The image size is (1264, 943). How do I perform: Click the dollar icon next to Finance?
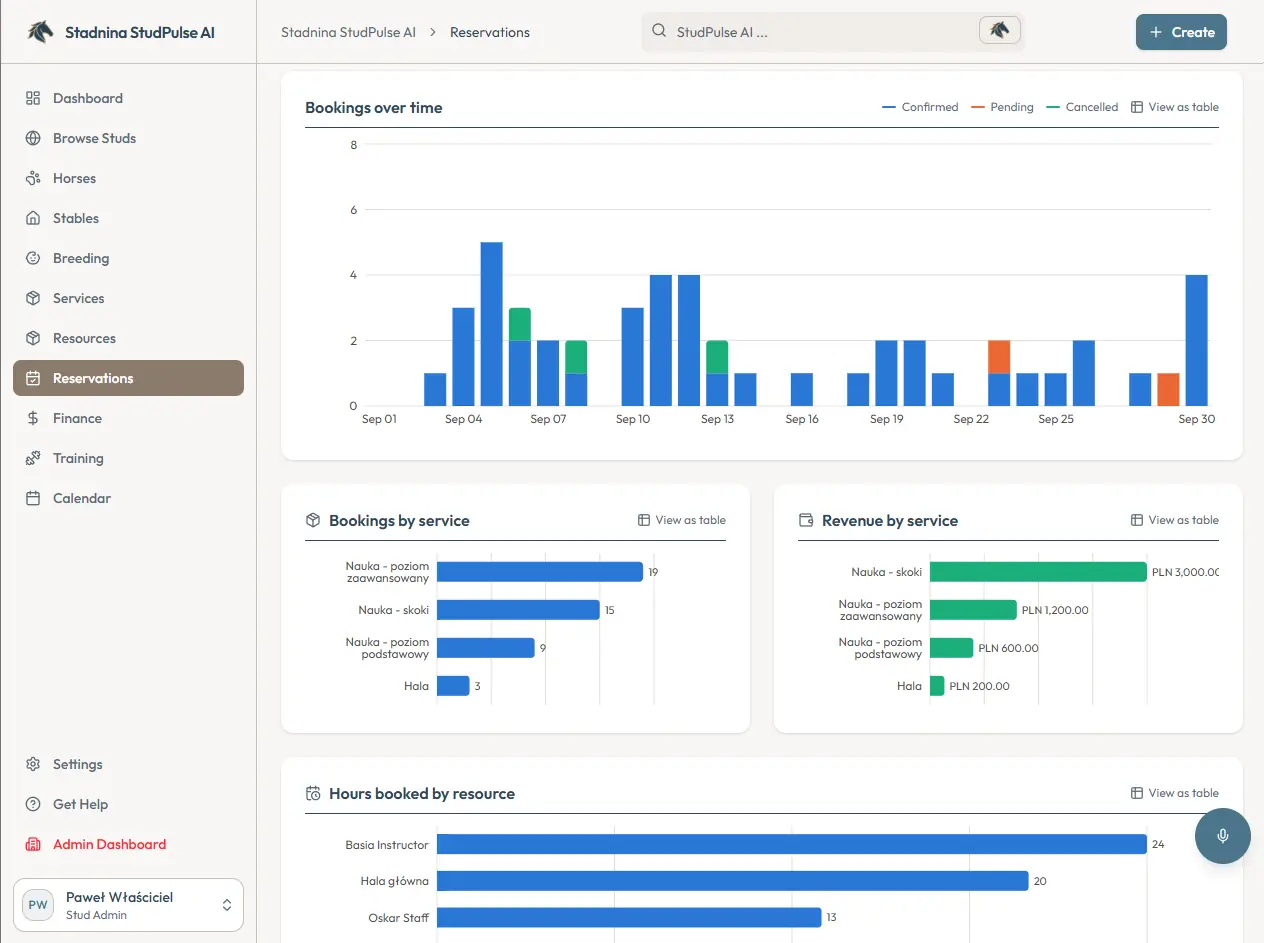[33, 418]
